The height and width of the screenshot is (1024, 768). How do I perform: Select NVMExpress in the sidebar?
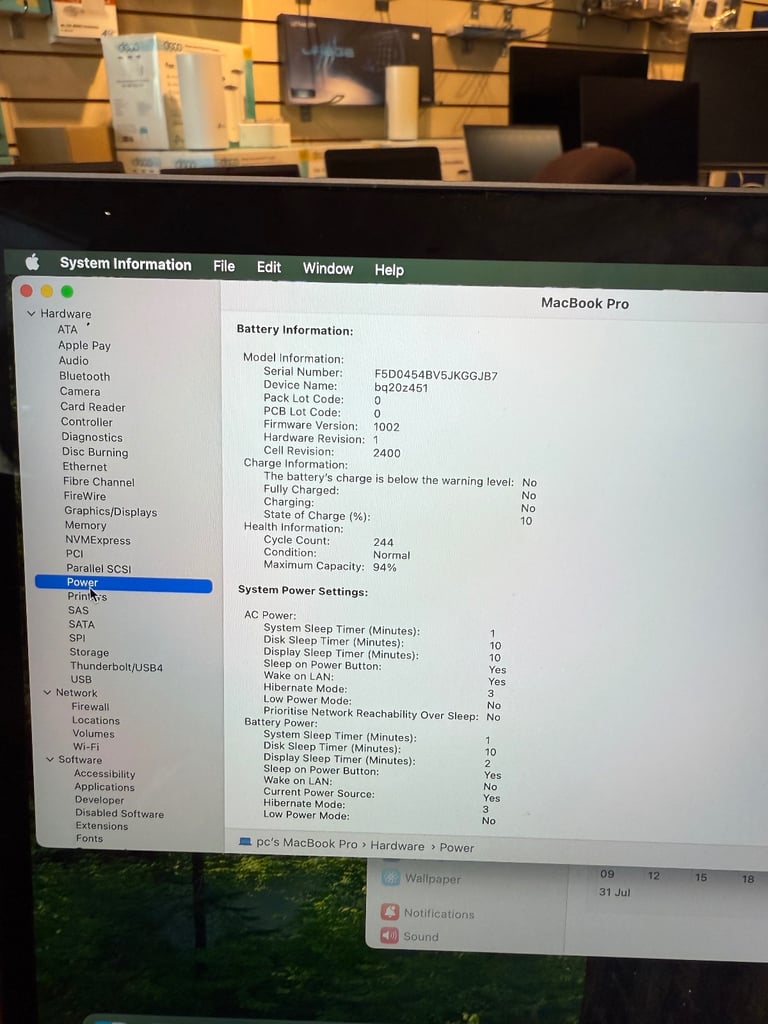[x=98, y=541]
